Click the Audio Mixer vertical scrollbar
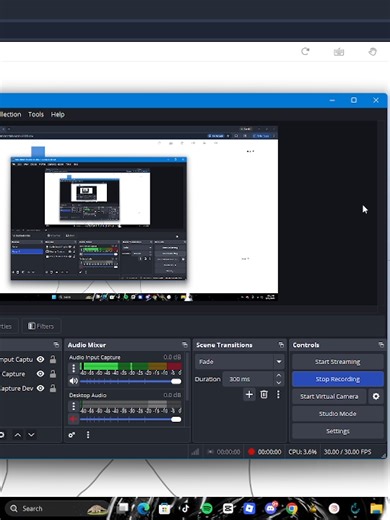Image resolution: width=390 pixels, height=520 pixels. (188, 377)
